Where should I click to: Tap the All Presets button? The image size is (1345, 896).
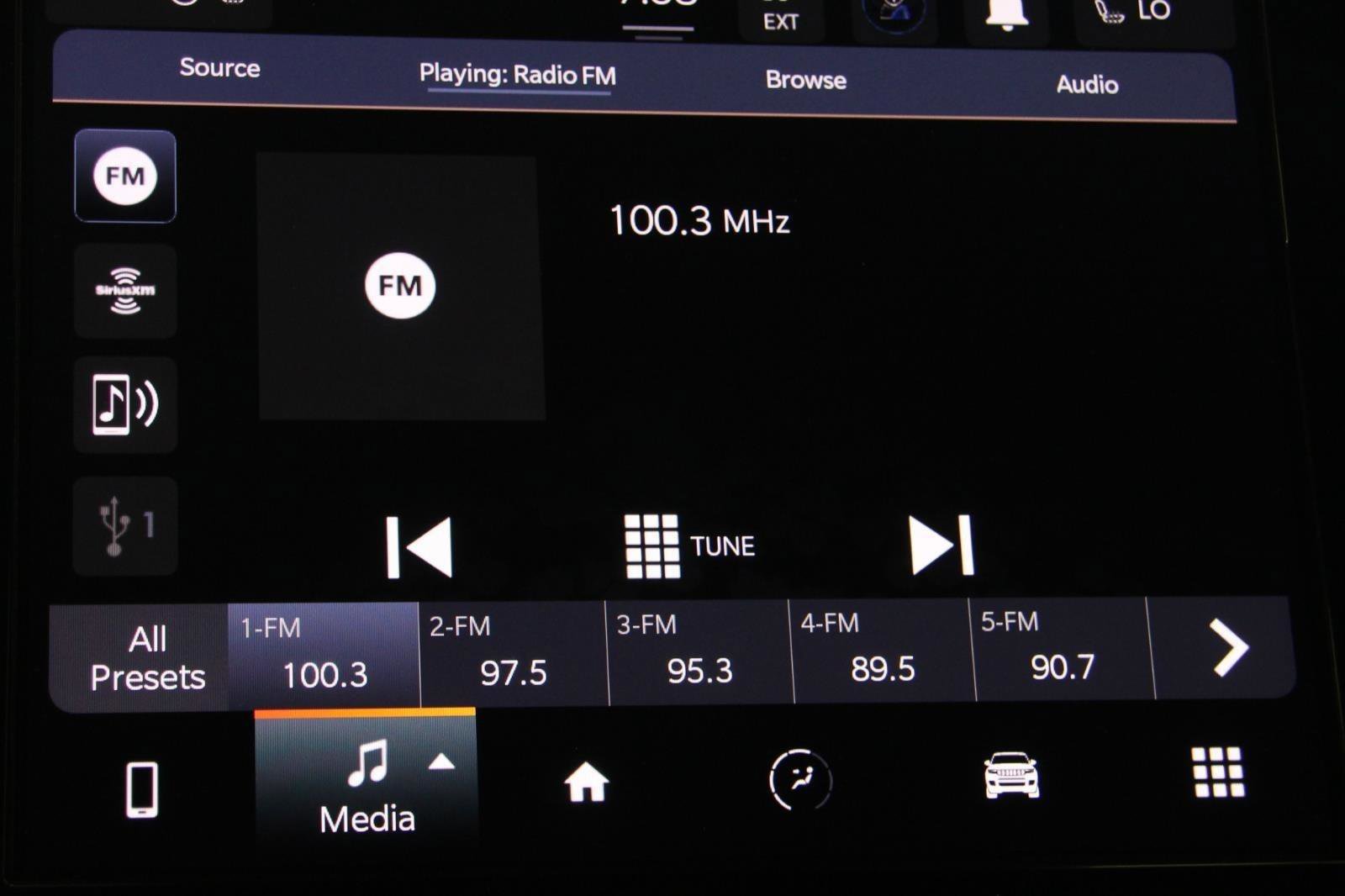pyautogui.click(x=146, y=657)
